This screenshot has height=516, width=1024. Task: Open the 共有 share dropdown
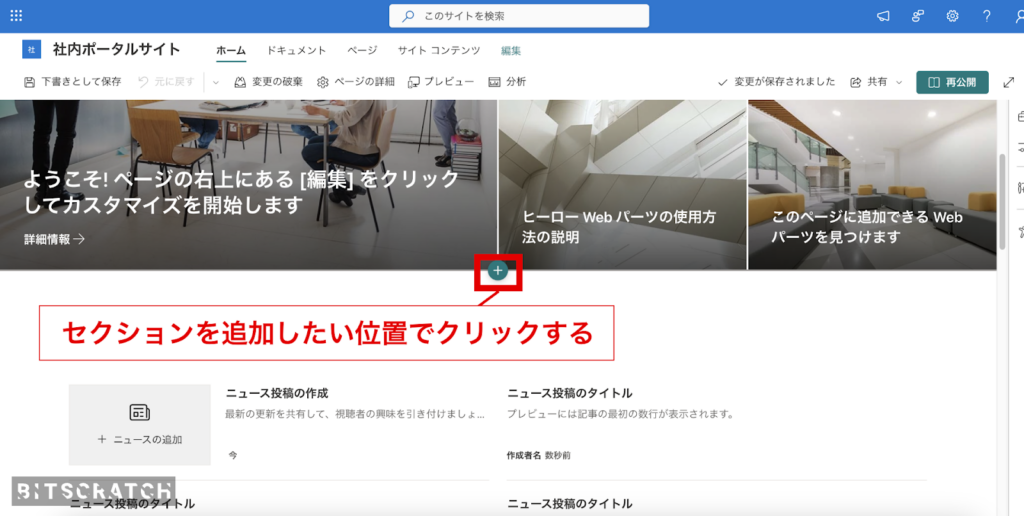coord(876,82)
